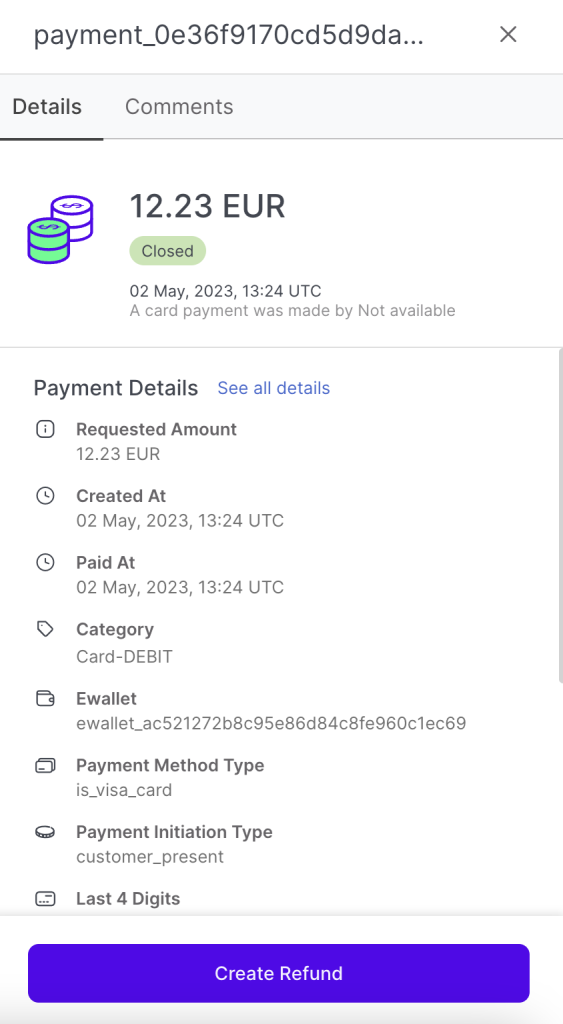
Task: Click the 12.23 EUR amount heading
Action: coord(208,206)
